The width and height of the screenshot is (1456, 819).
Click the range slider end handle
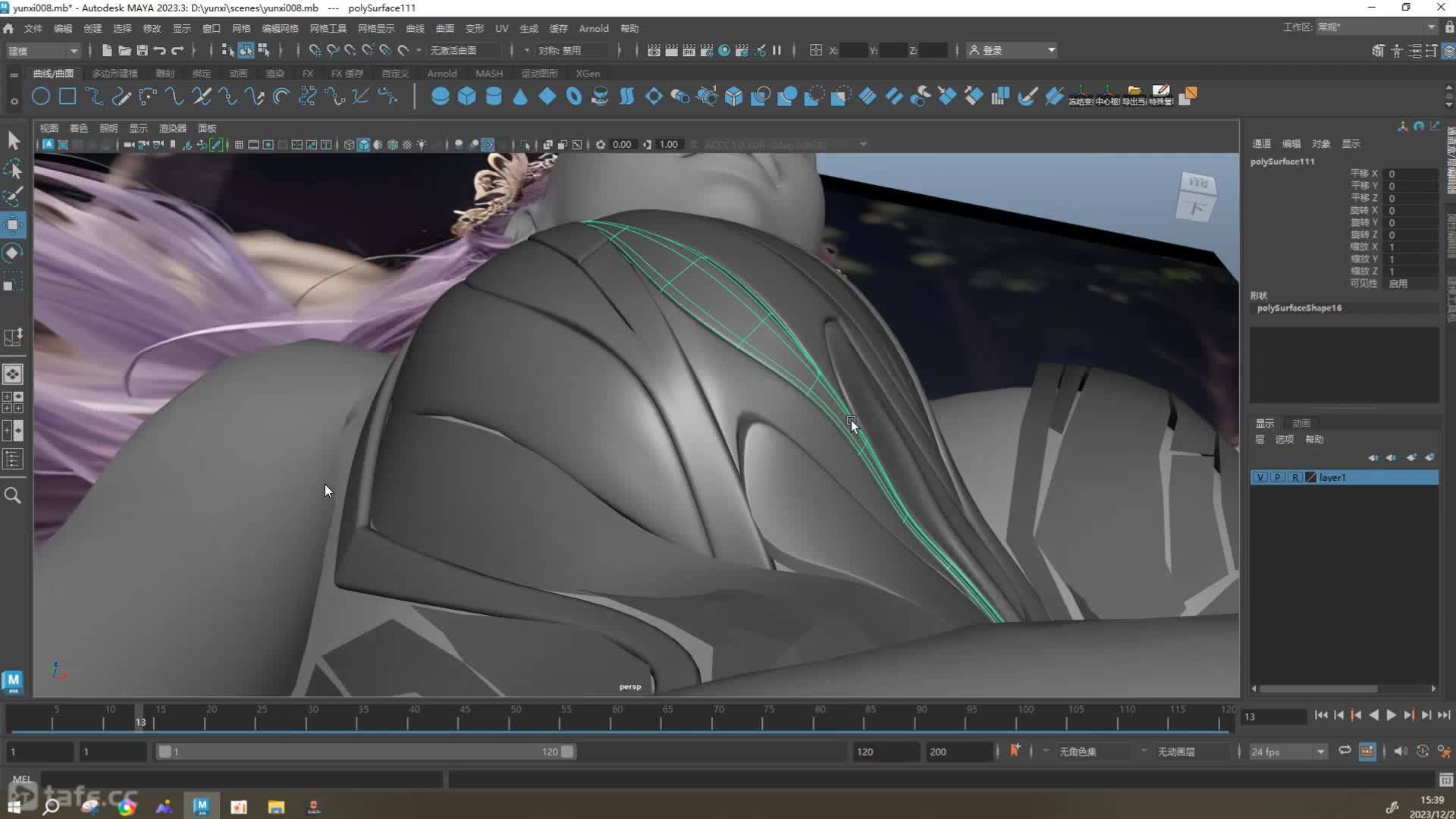pos(566,752)
